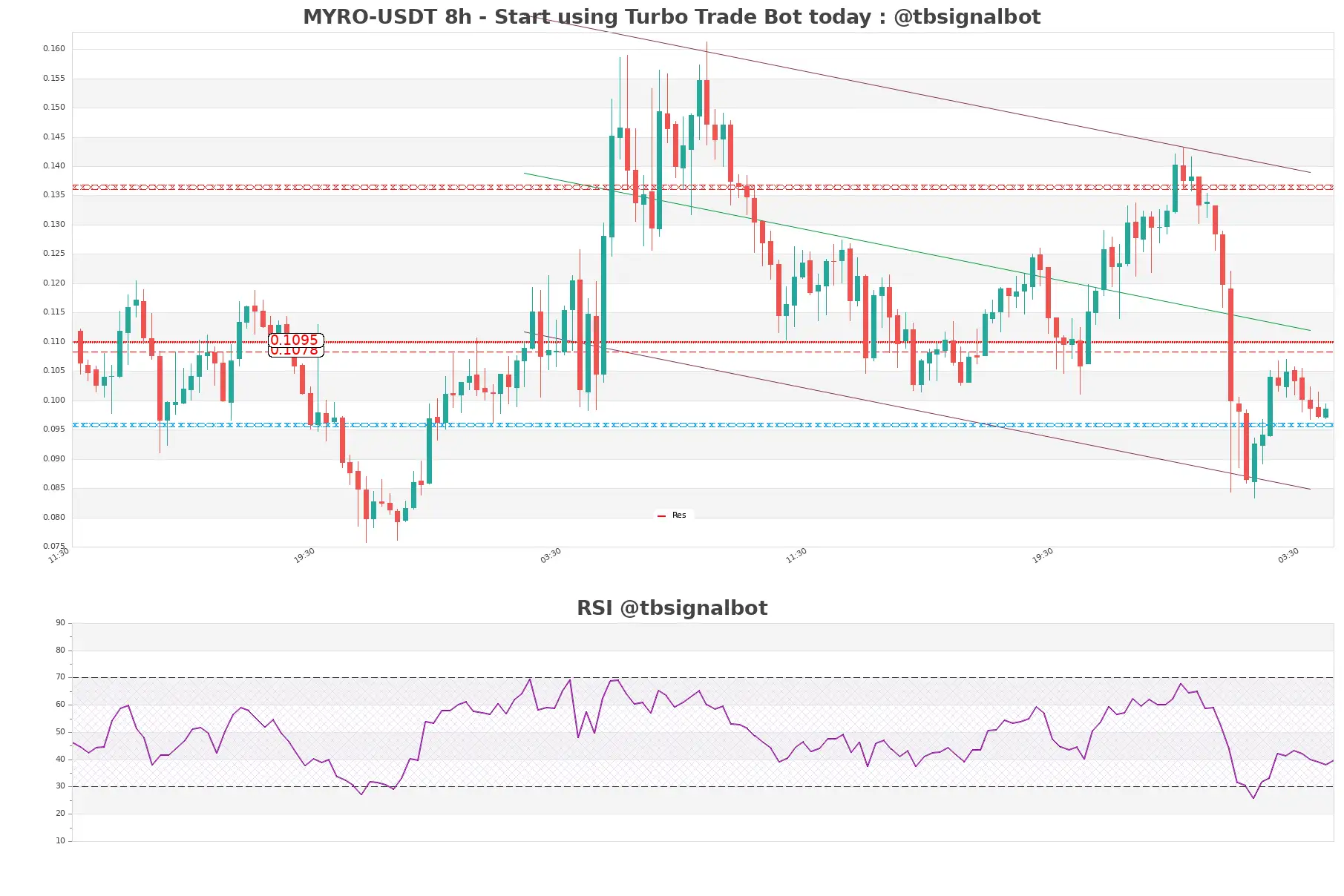Click the 0.150 price axis label
The width and height of the screenshot is (1344, 896).
[x=54, y=108]
